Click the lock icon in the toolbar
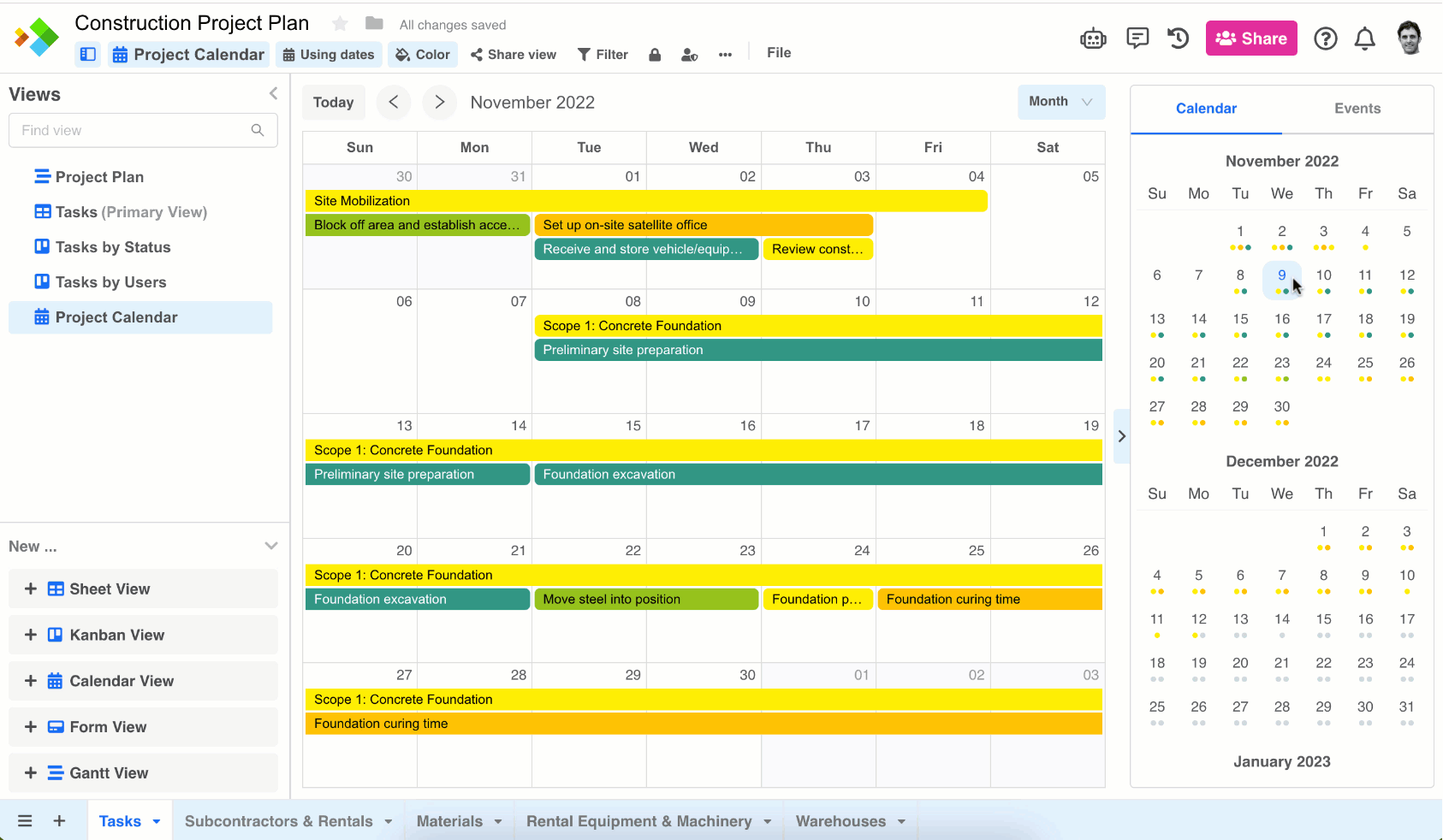 655,54
